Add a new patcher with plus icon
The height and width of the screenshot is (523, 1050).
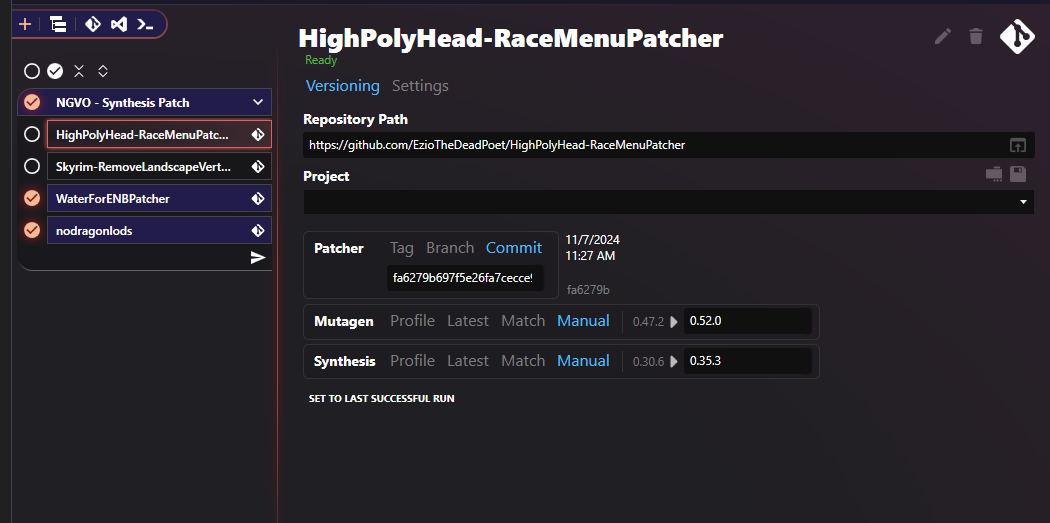coord(25,25)
